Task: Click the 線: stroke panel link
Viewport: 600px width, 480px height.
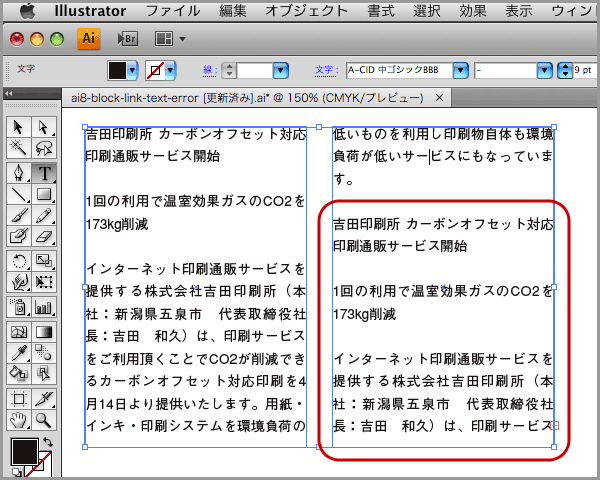Action: point(210,70)
